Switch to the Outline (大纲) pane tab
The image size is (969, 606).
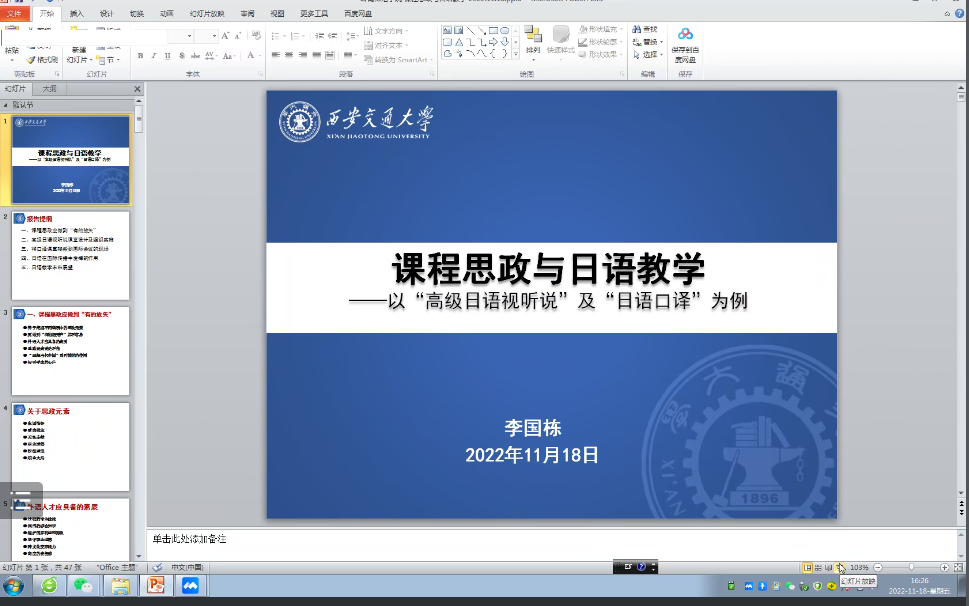[x=48, y=89]
